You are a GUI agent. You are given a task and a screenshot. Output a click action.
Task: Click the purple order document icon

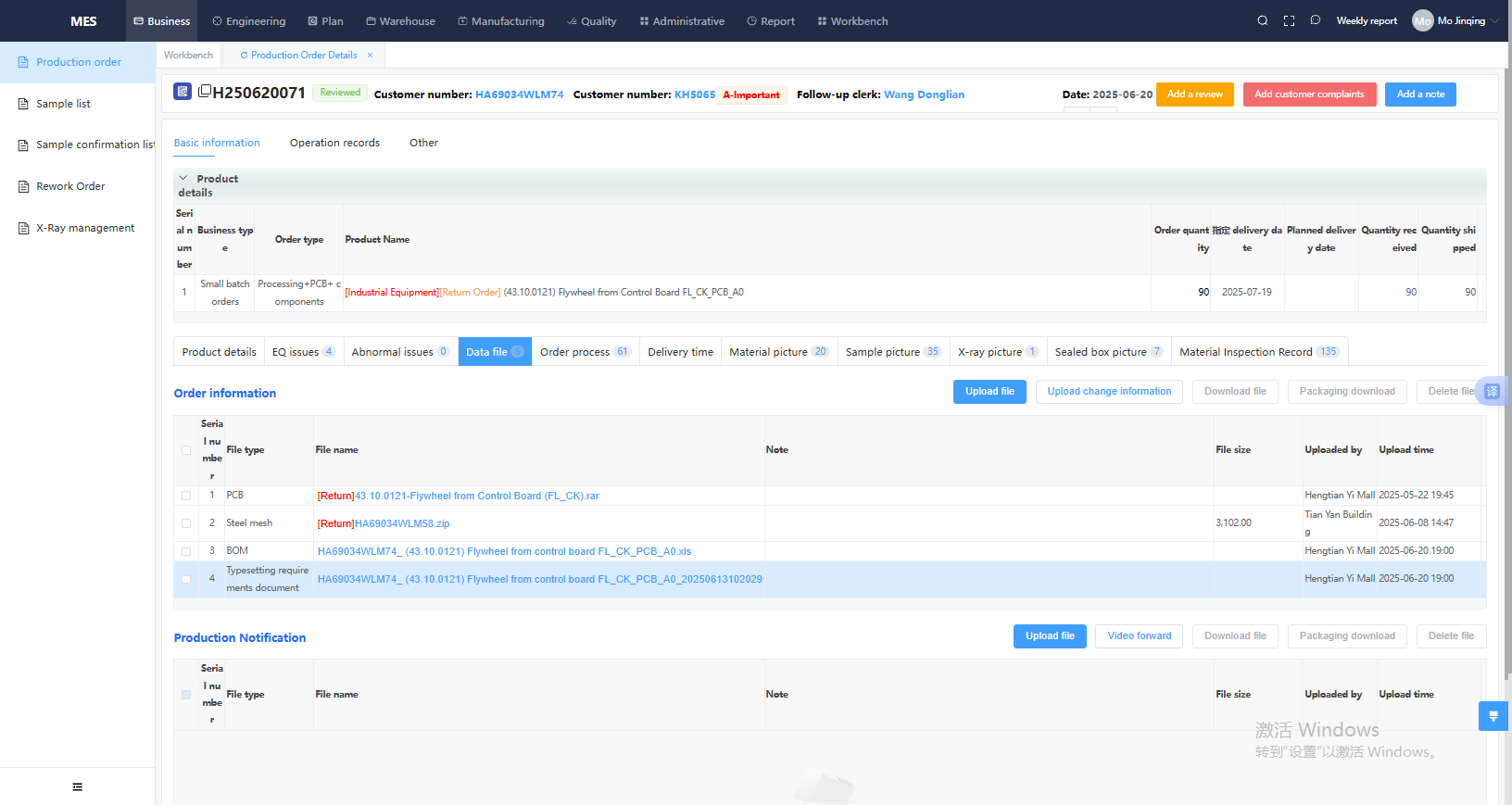[183, 92]
